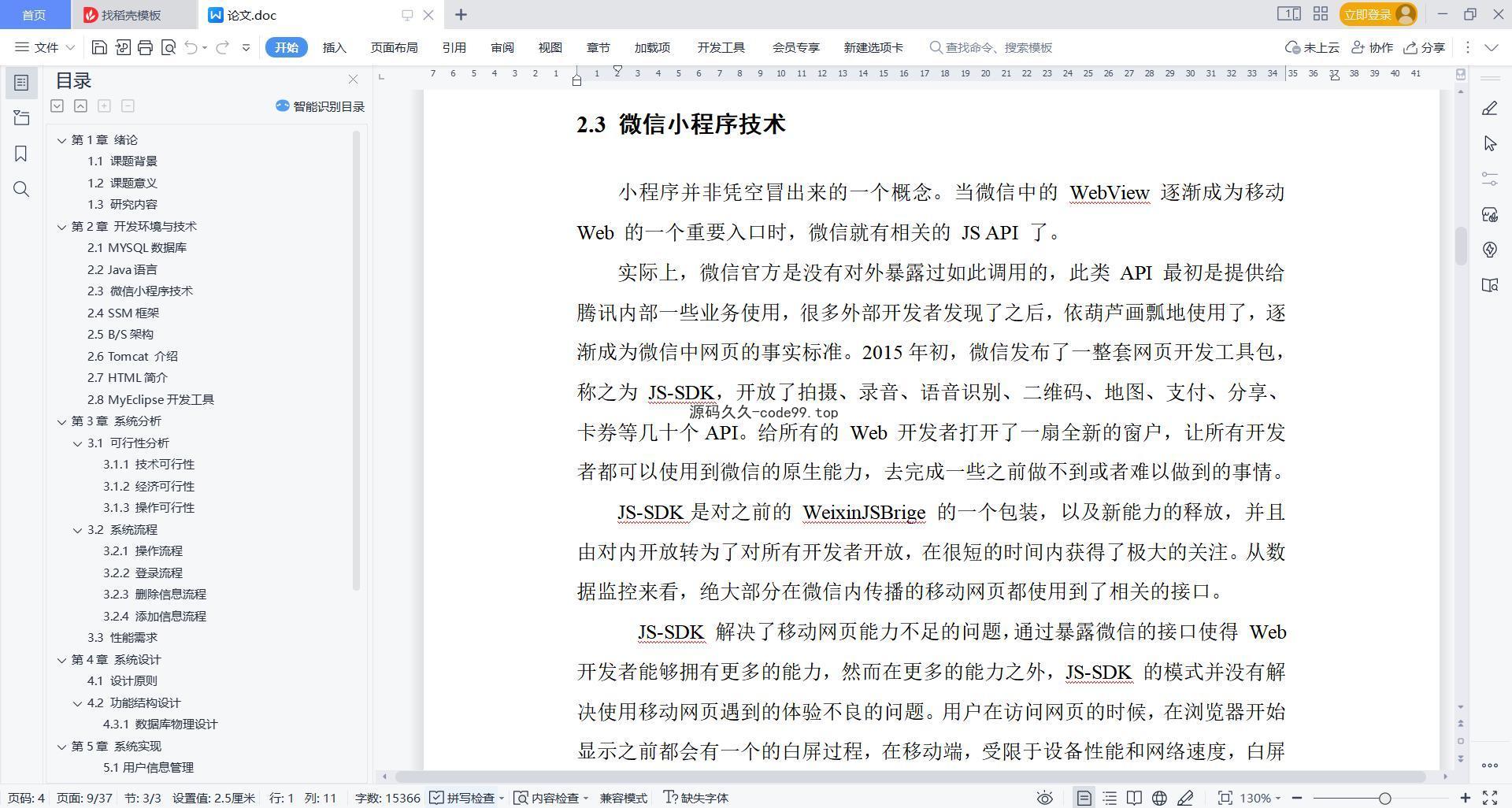The image size is (1512, 808).
Task: Open the settings sliders icon on right sidebar
Action: point(1489,179)
